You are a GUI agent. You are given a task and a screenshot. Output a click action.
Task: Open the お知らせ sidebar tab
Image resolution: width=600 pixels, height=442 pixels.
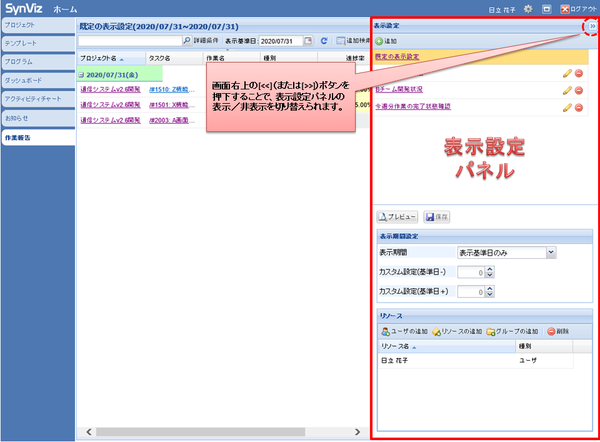click(x=38, y=118)
